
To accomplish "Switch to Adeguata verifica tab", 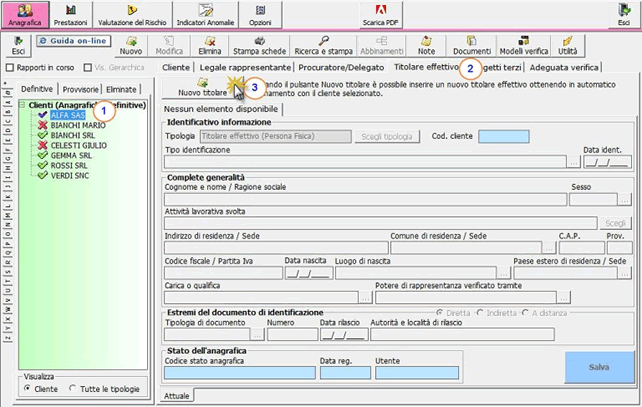I will pos(564,68).
